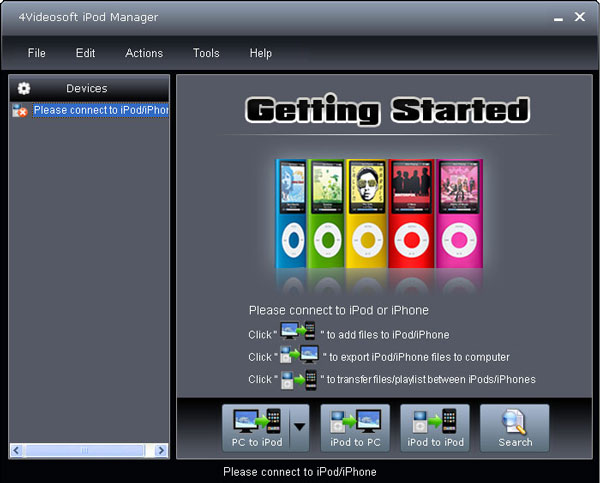
Task: Open the File menu
Action: coord(37,53)
